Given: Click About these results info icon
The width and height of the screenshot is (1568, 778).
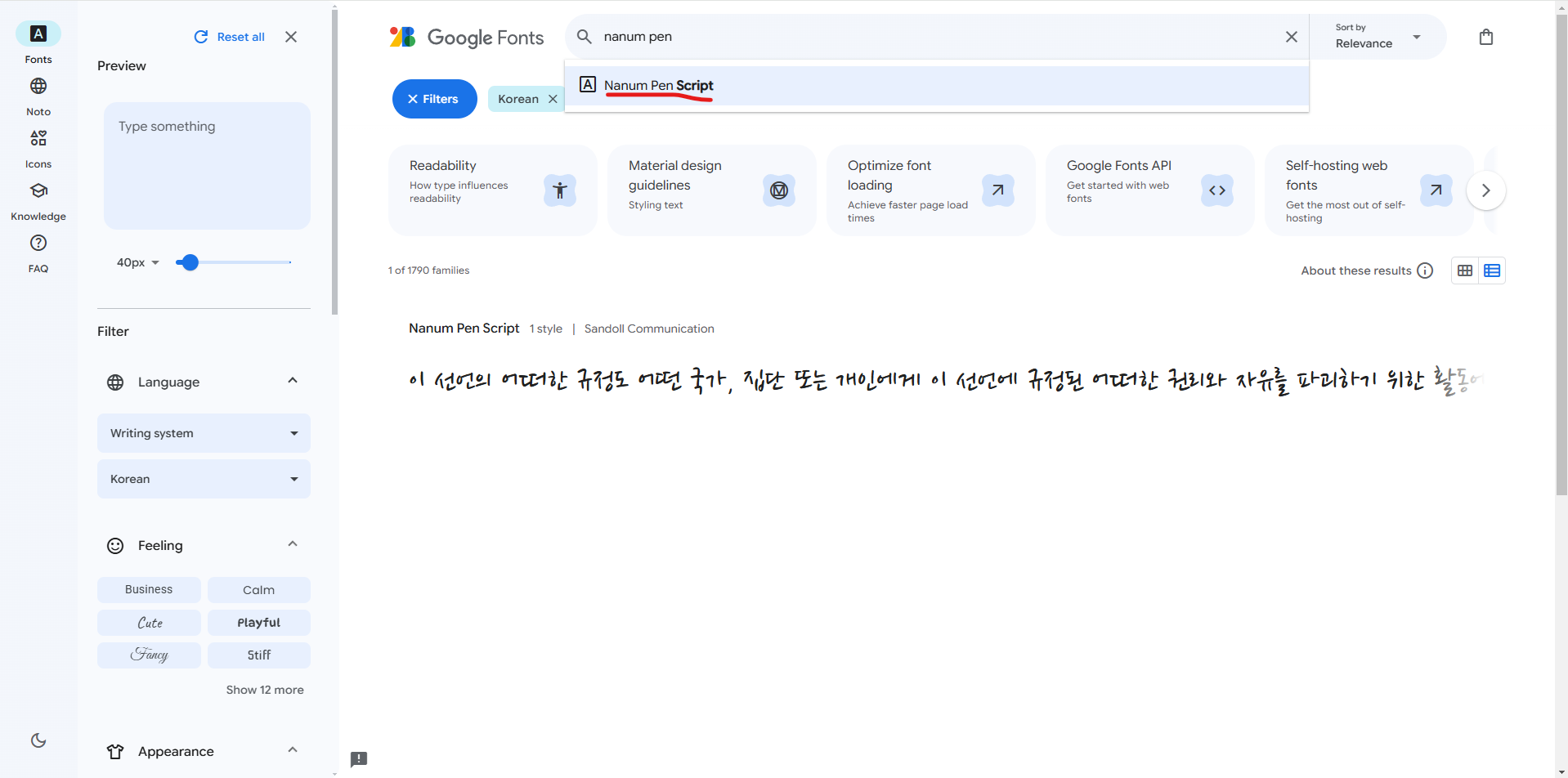Looking at the screenshot, I should (x=1425, y=271).
